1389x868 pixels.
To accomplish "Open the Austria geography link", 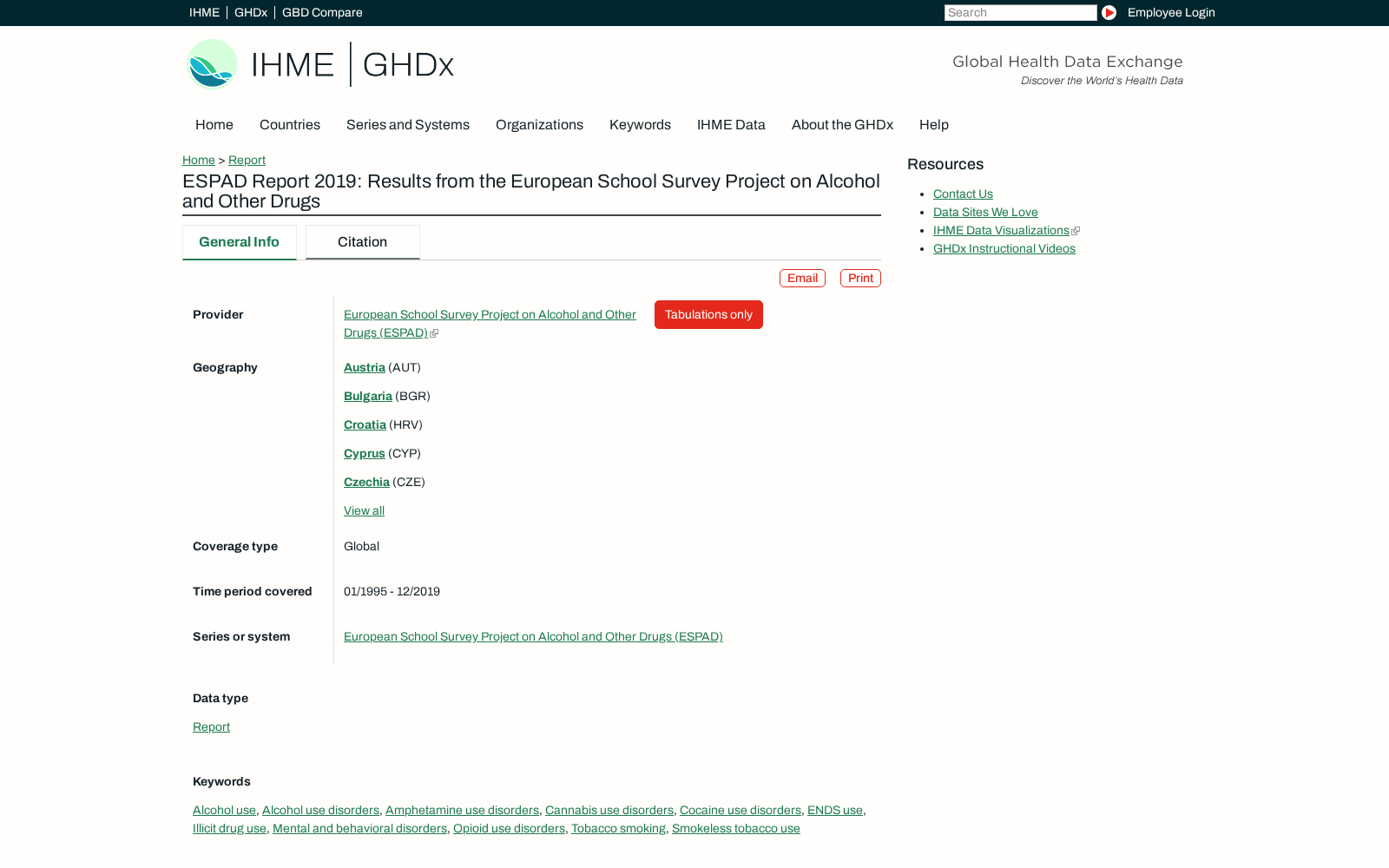I will pos(365,368).
